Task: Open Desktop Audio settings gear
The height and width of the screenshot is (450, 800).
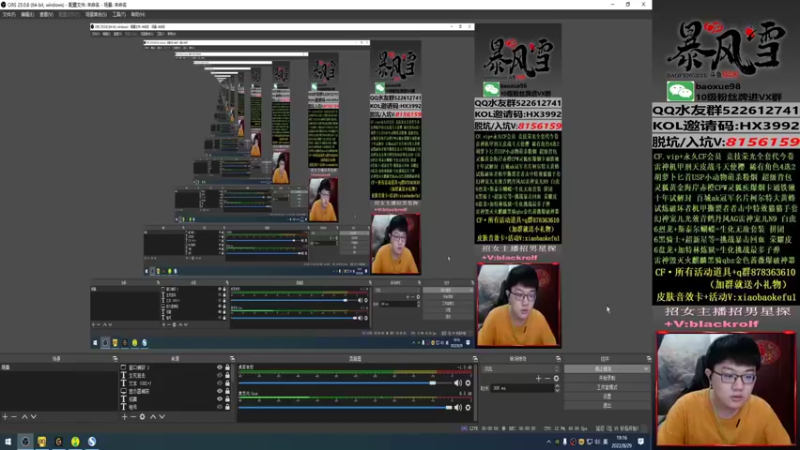Action: tap(468, 383)
